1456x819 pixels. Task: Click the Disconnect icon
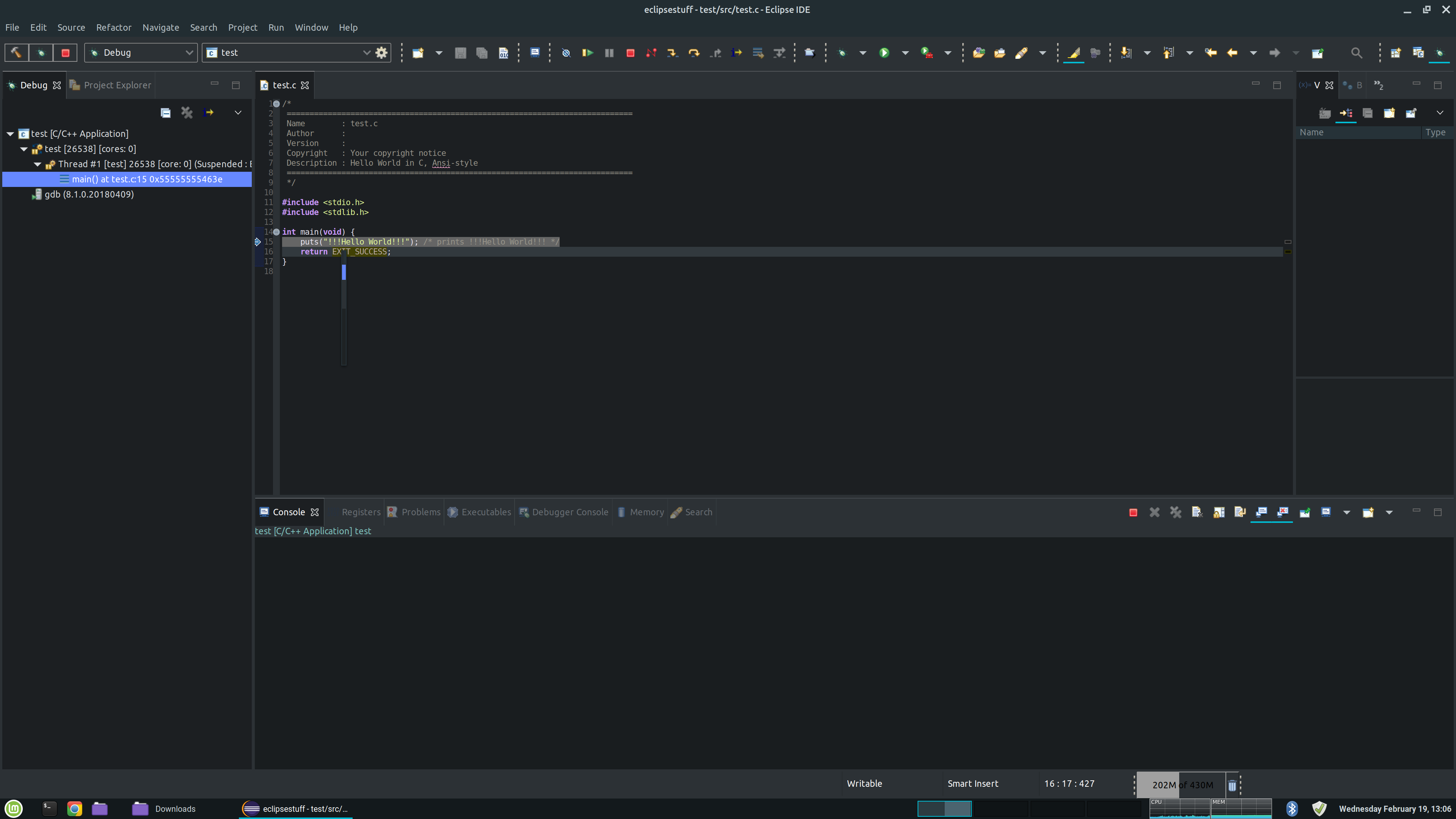[651, 53]
